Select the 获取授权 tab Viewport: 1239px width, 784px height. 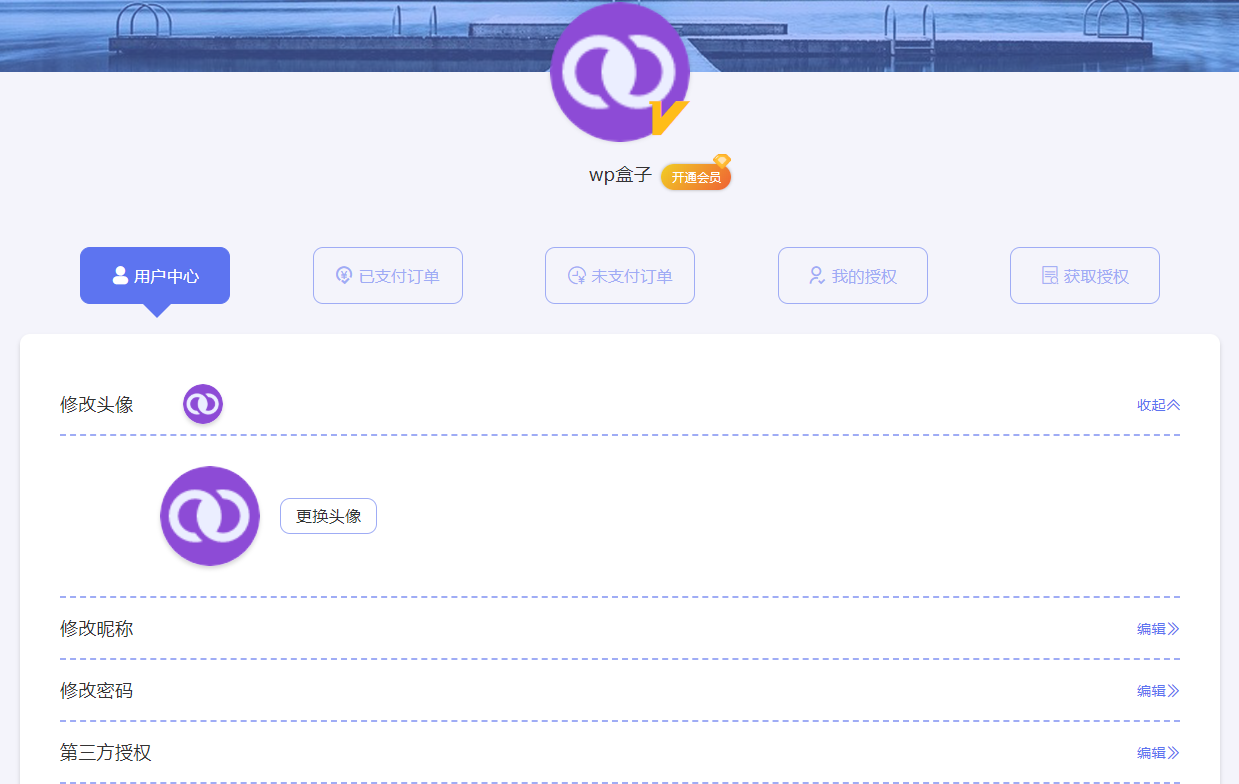pyautogui.click(x=1085, y=275)
